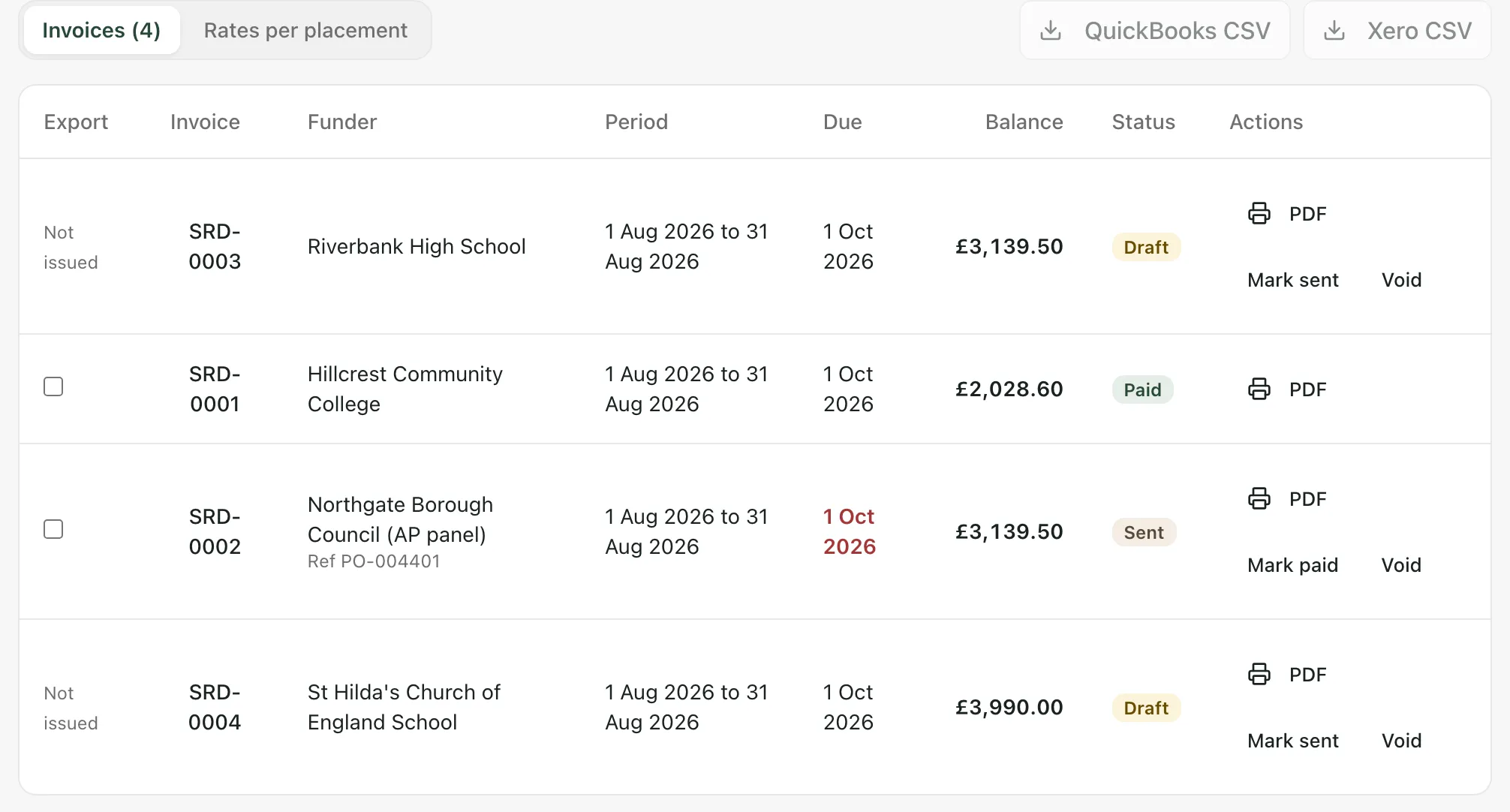The width and height of the screenshot is (1510, 812).
Task: Click the Xero CSV button label
Action: 1419,31
